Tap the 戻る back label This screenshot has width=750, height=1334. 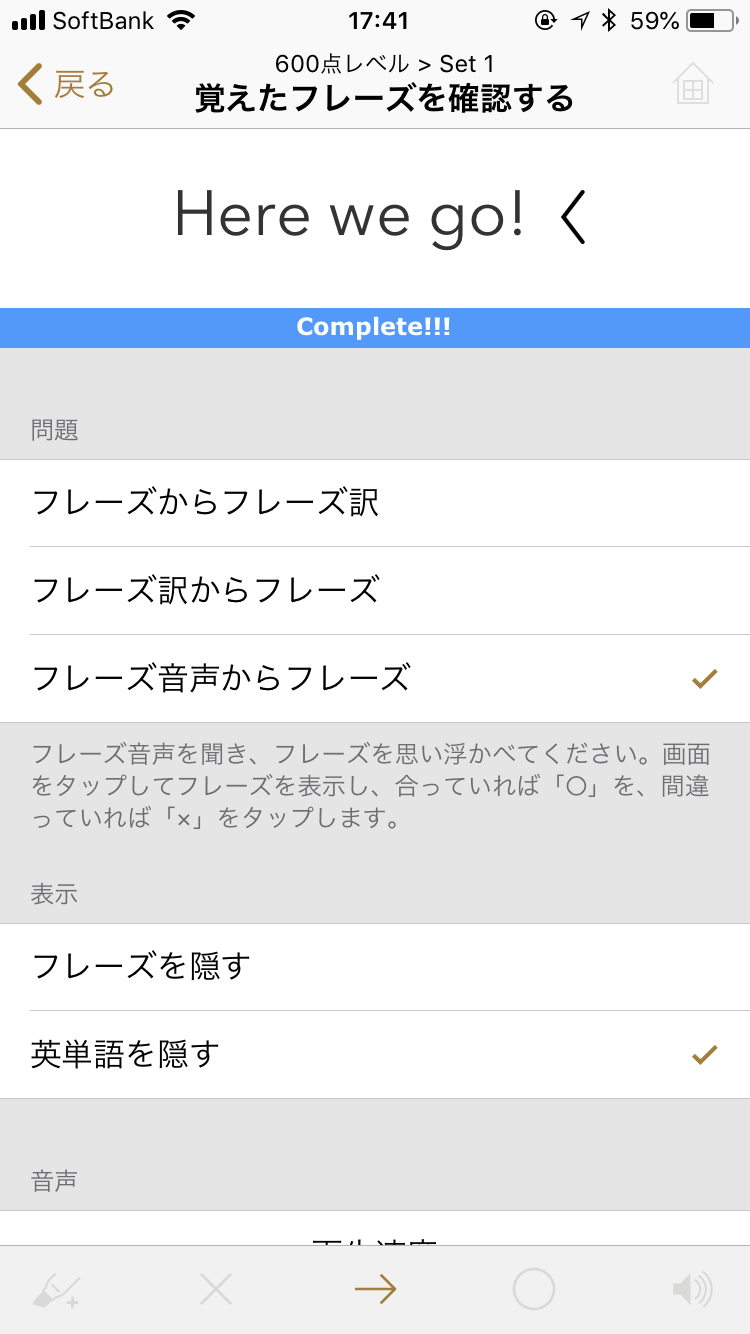point(84,85)
